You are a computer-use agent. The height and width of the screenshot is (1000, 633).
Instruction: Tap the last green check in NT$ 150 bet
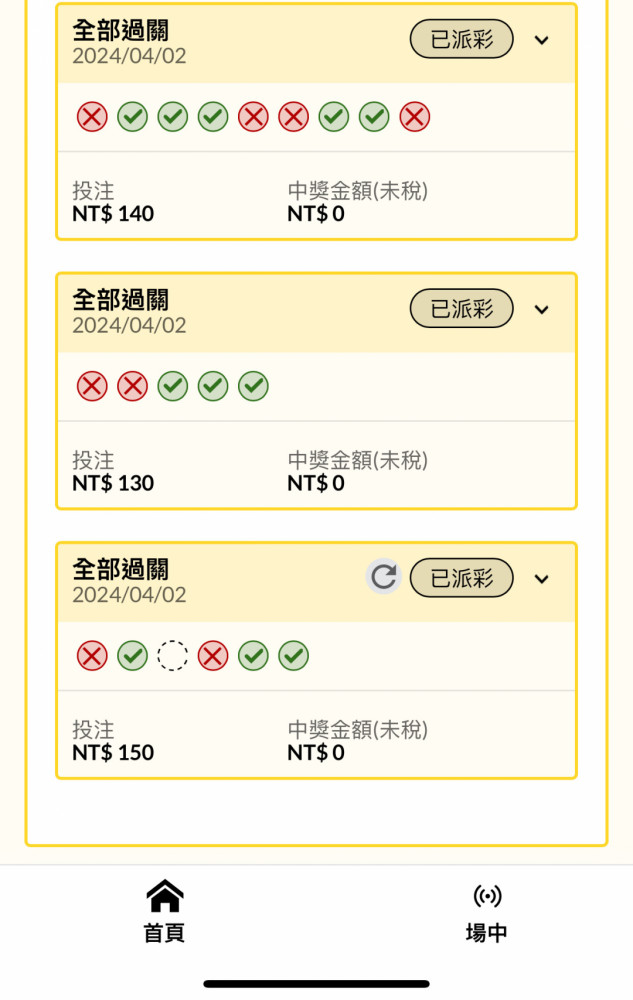point(293,656)
